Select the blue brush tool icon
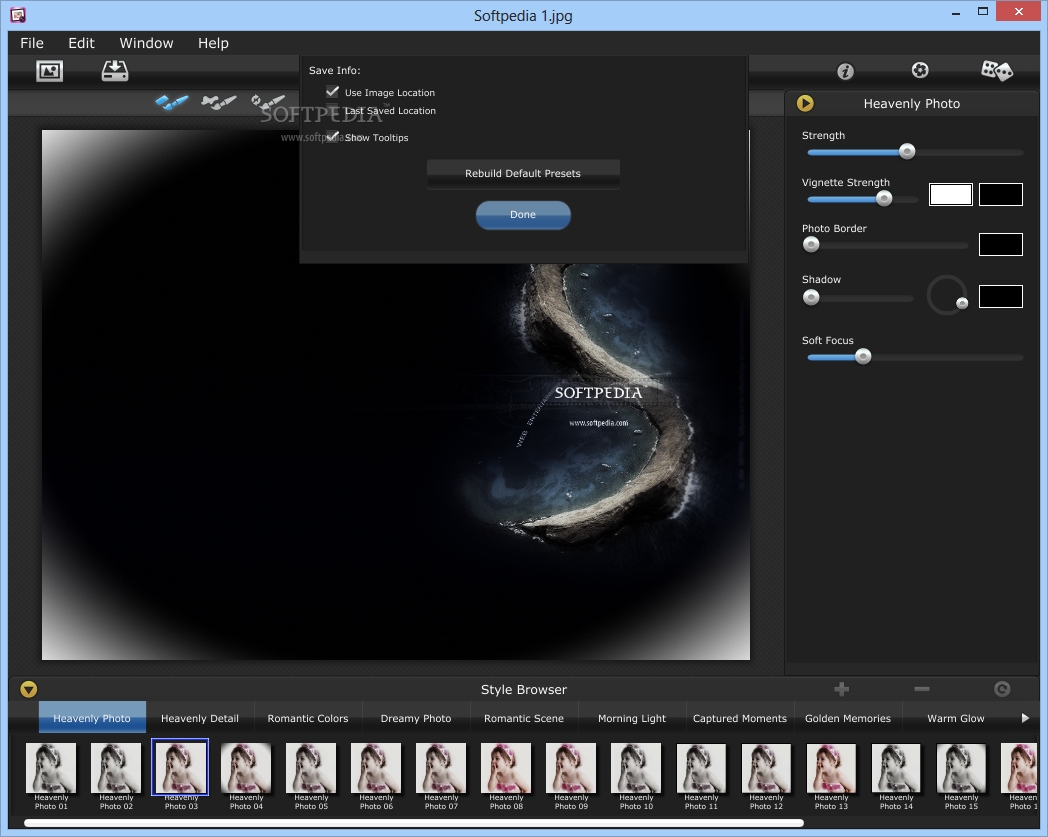 pyautogui.click(x=172, y=102)
